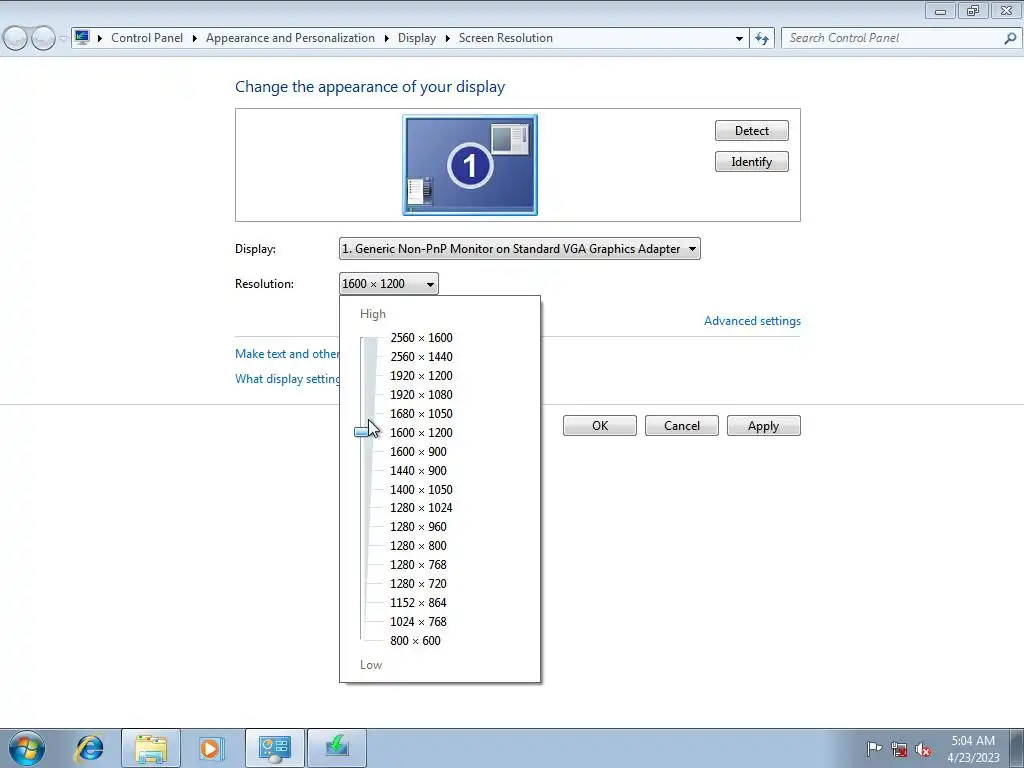The image size is (1024, 768).
Task: Choose 1280 × 1024 resolution
Action: pos(421,507)
